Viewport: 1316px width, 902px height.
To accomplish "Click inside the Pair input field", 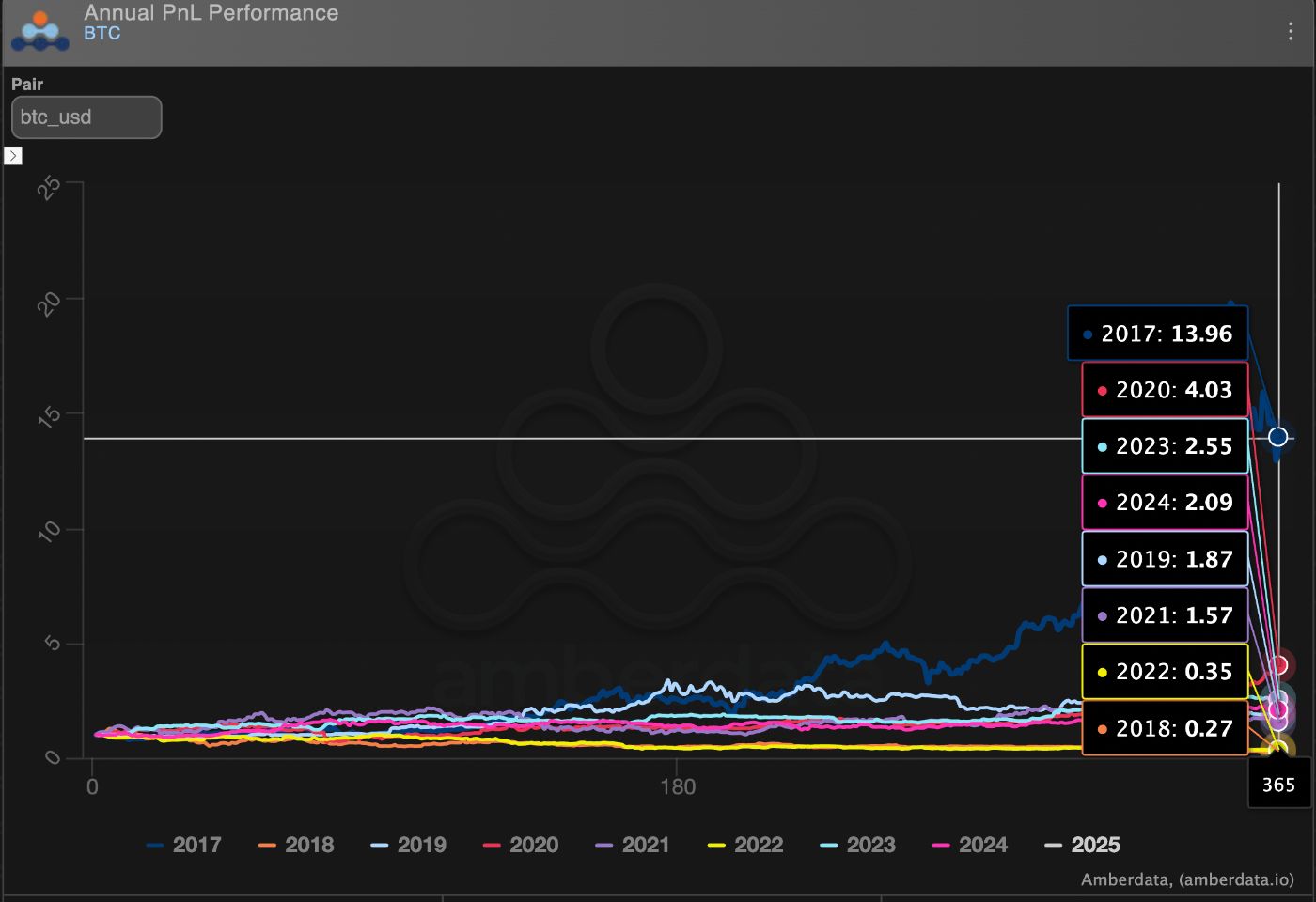I will [x=86, y=117].
